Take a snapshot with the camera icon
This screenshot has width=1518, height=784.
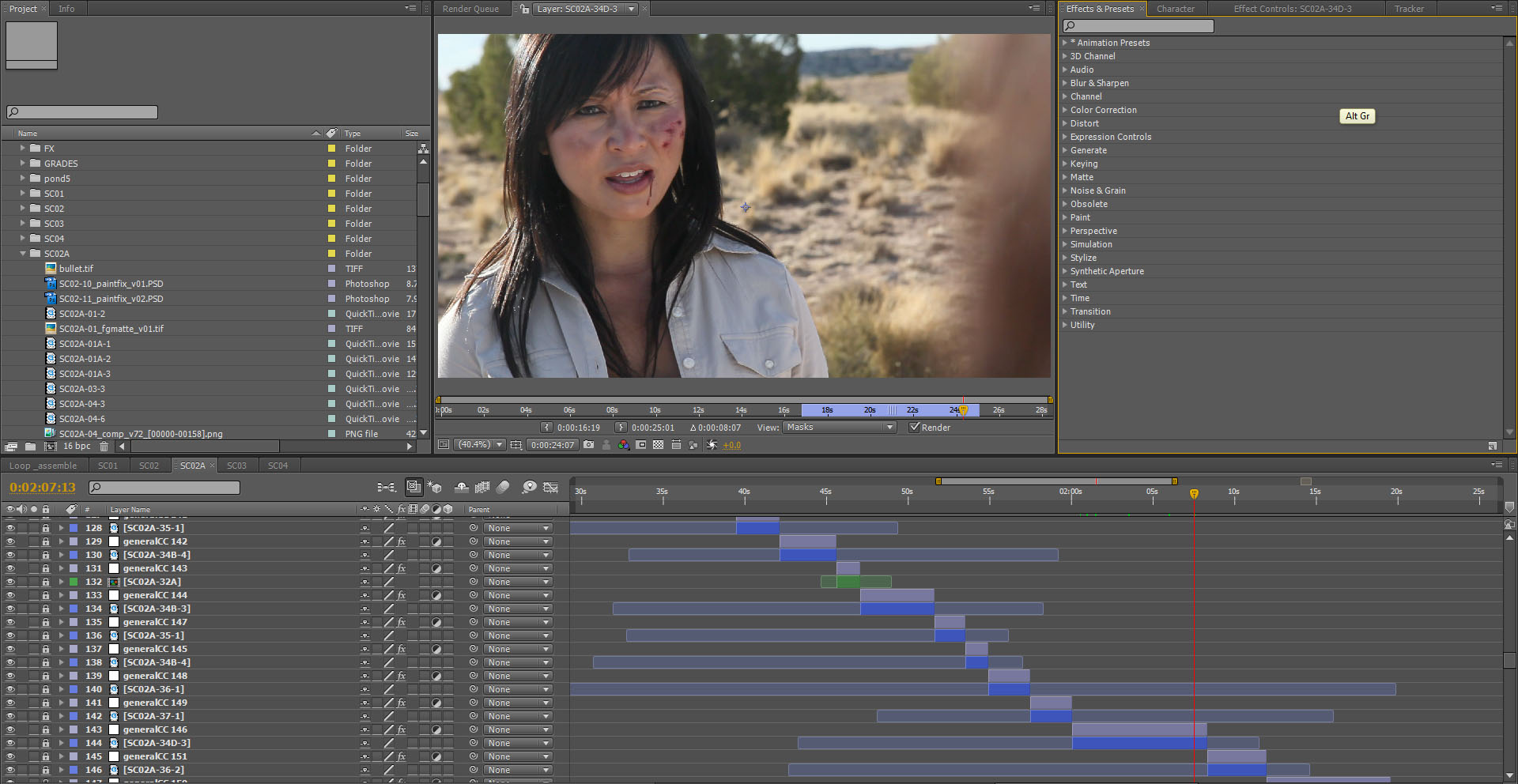[x=588, y=445]
